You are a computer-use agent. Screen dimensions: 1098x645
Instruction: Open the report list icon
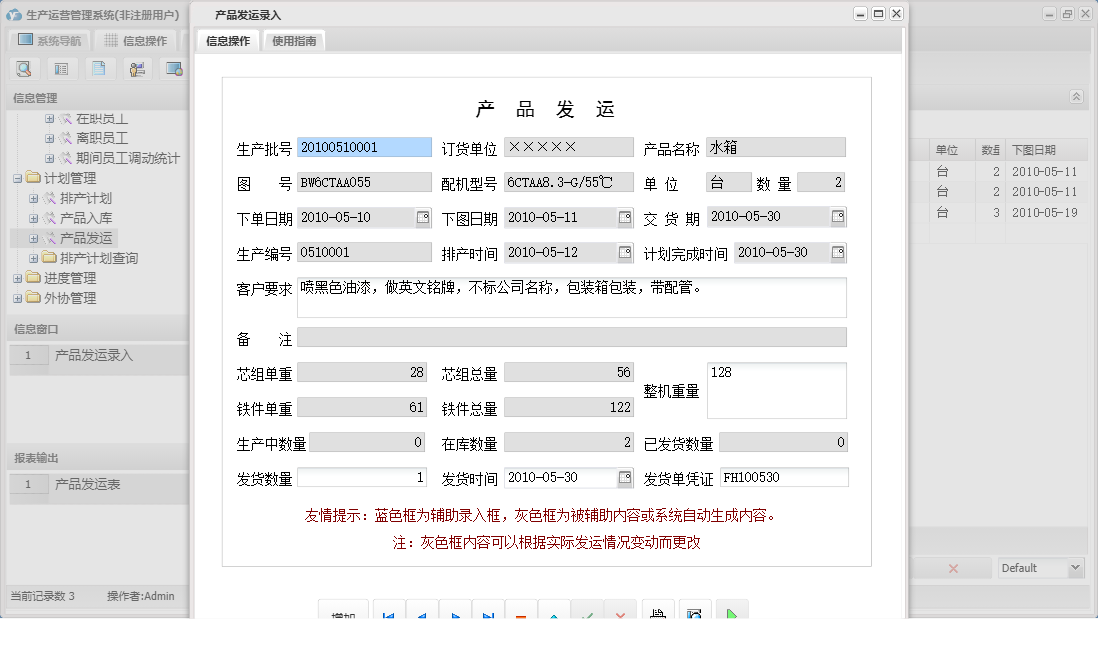62,68
